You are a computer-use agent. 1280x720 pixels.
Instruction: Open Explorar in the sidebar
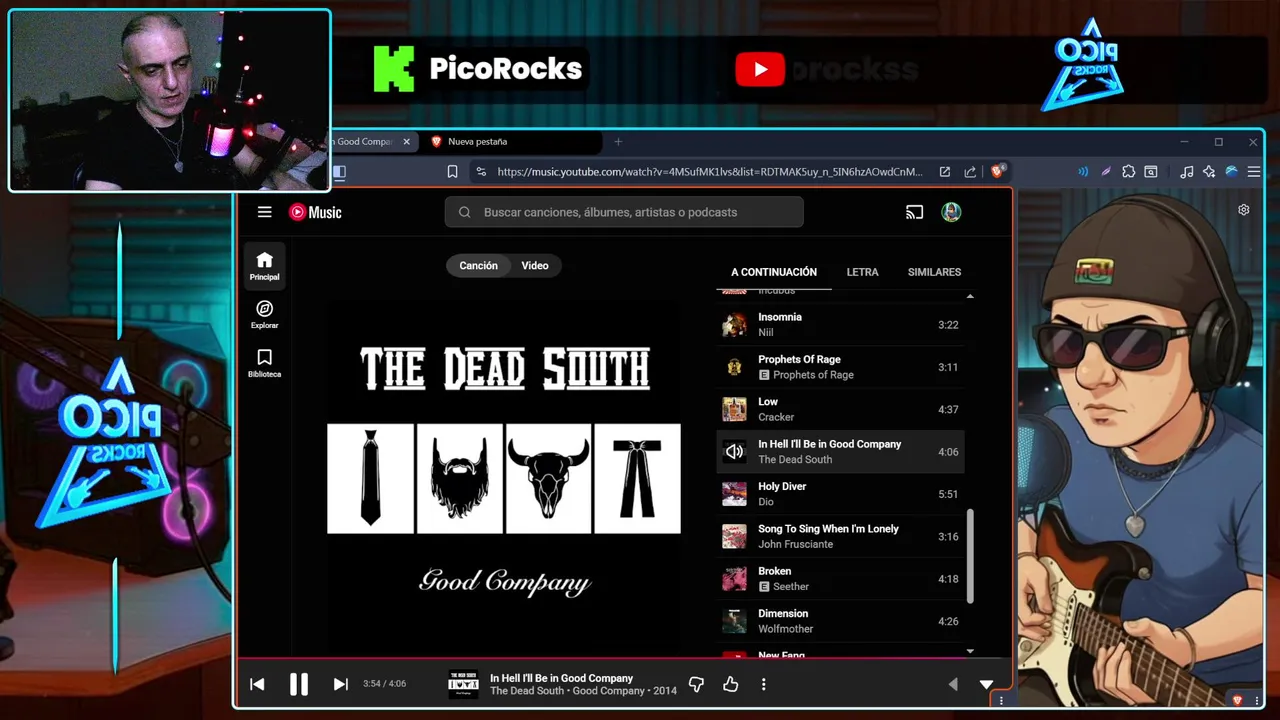[264, 314]
